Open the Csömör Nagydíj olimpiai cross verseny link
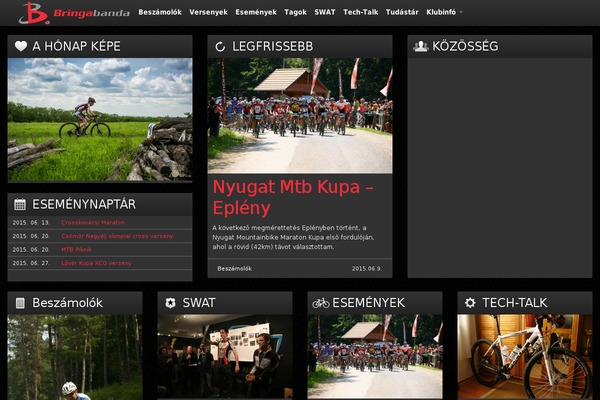The height and width of the screenshot is (400, 600). 117,236
